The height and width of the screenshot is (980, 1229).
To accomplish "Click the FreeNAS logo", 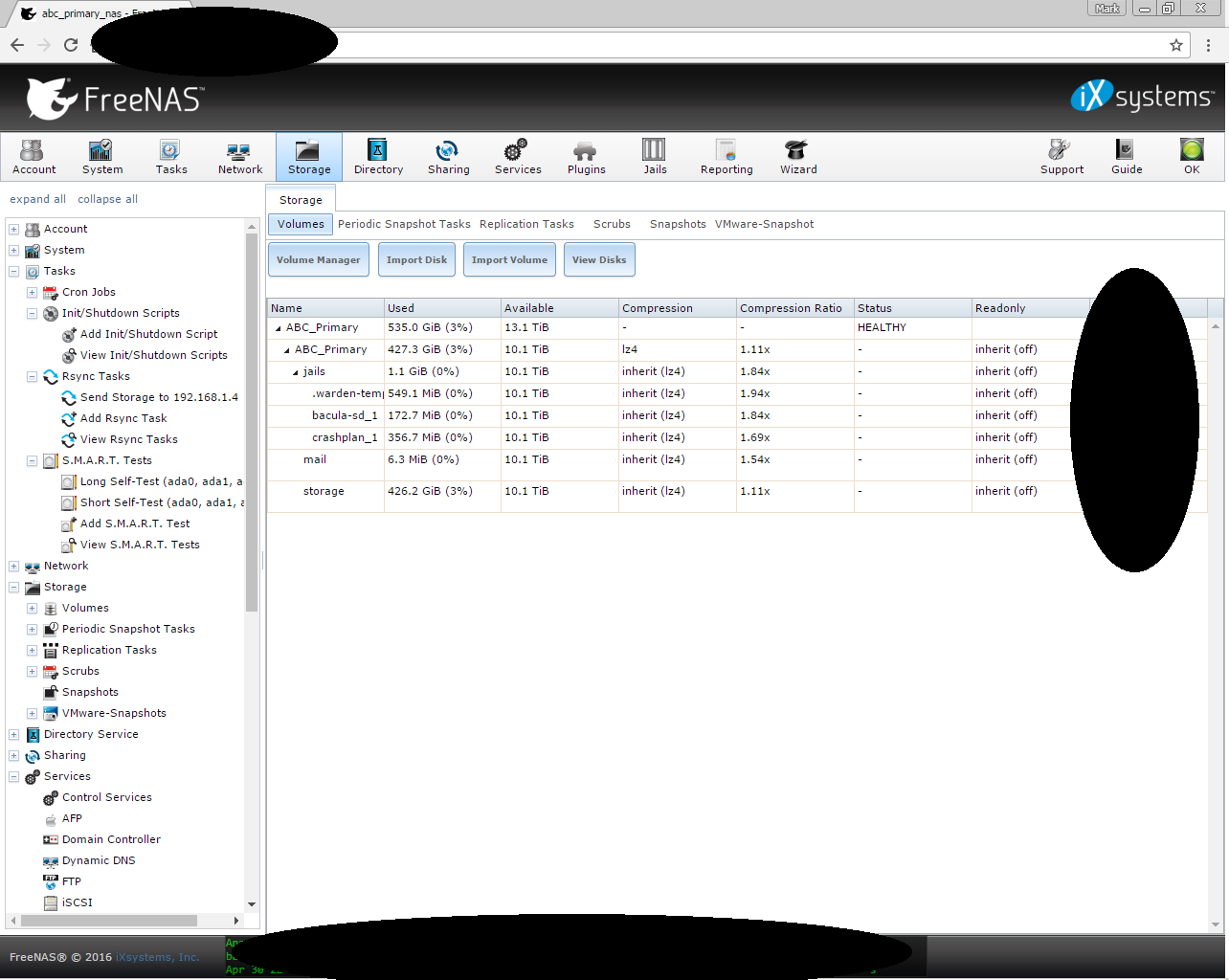I will coord(114,98).
